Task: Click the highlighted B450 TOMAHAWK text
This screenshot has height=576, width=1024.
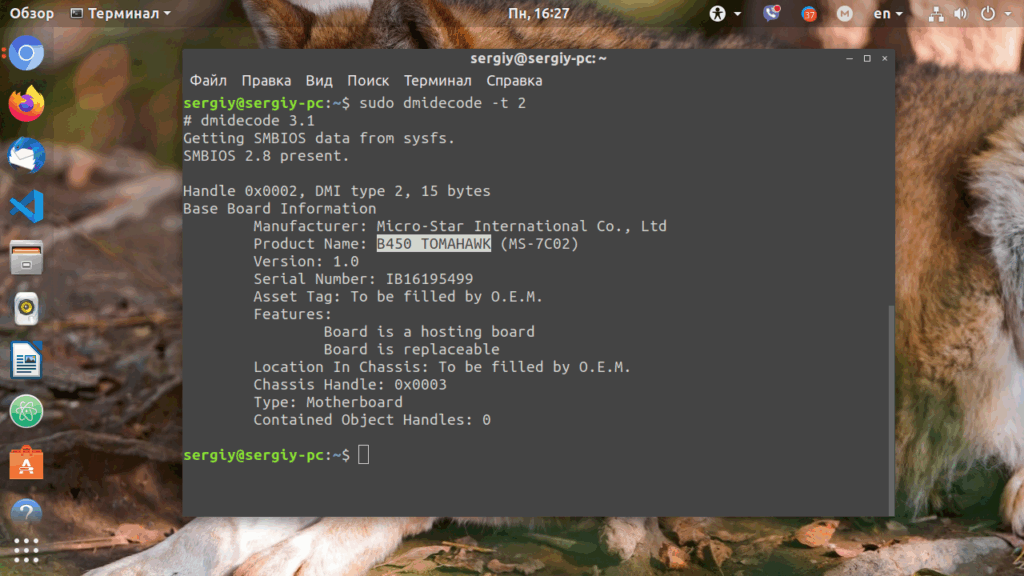Action: point(434,244)
